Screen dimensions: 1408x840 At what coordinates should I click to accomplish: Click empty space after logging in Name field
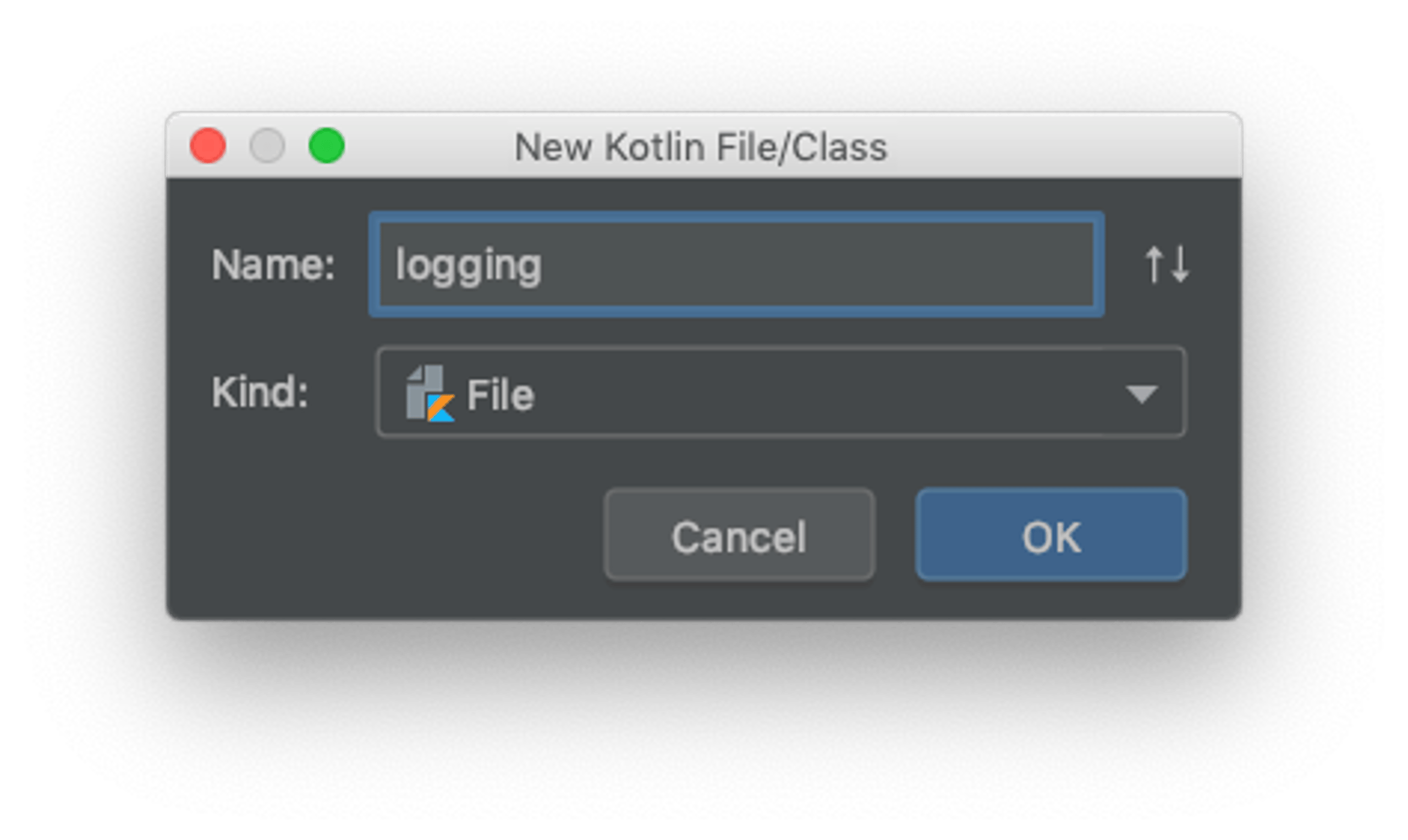click(815, 264)
